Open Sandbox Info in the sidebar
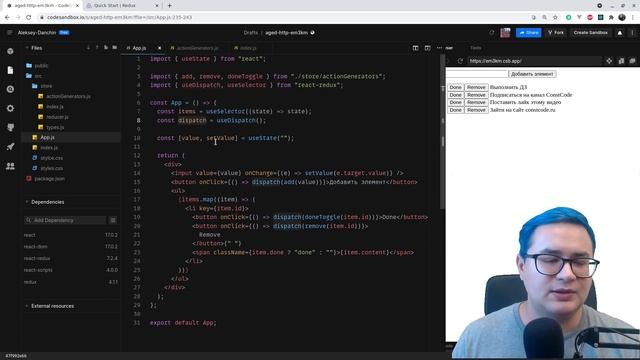Screen dimensions: 640x360 tap(10, 51)
